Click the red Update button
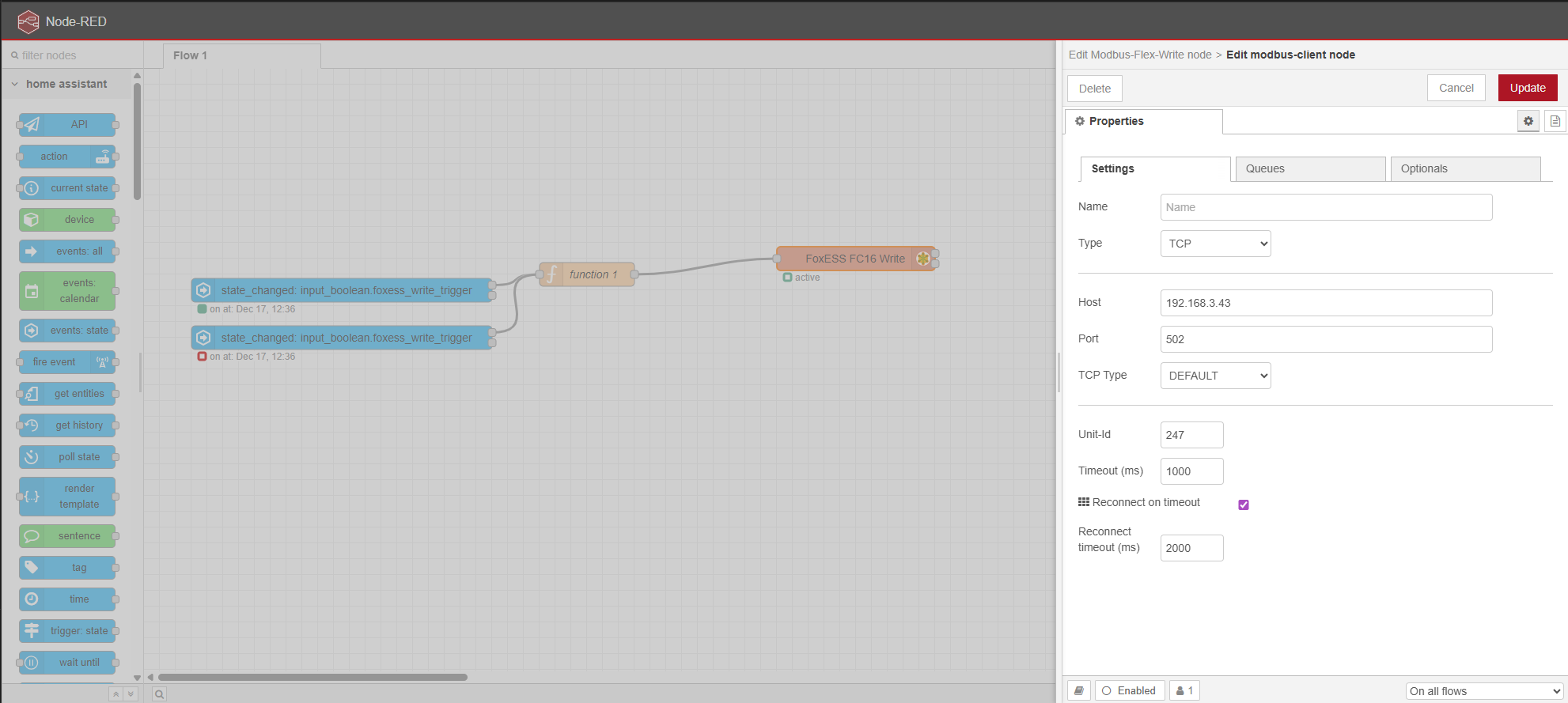This screenshot has height=703, width=1568. 1527,88
